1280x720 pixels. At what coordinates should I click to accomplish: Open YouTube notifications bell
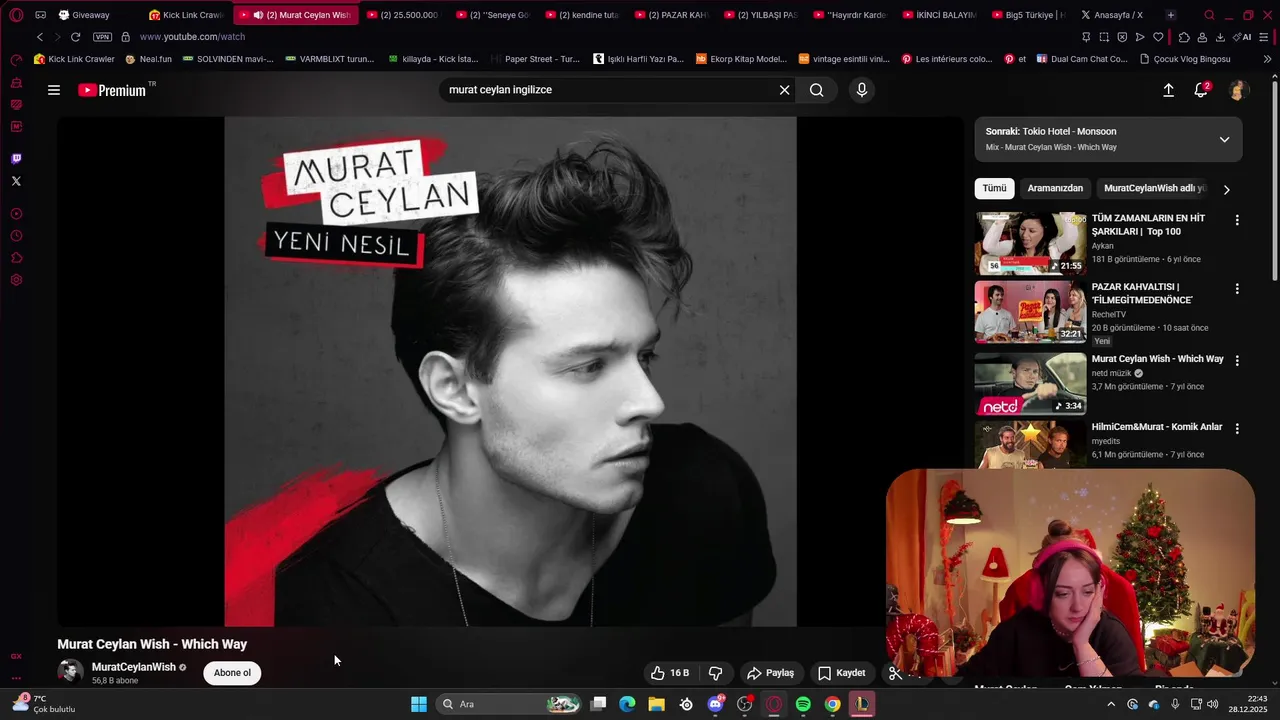pos(1201,90)
